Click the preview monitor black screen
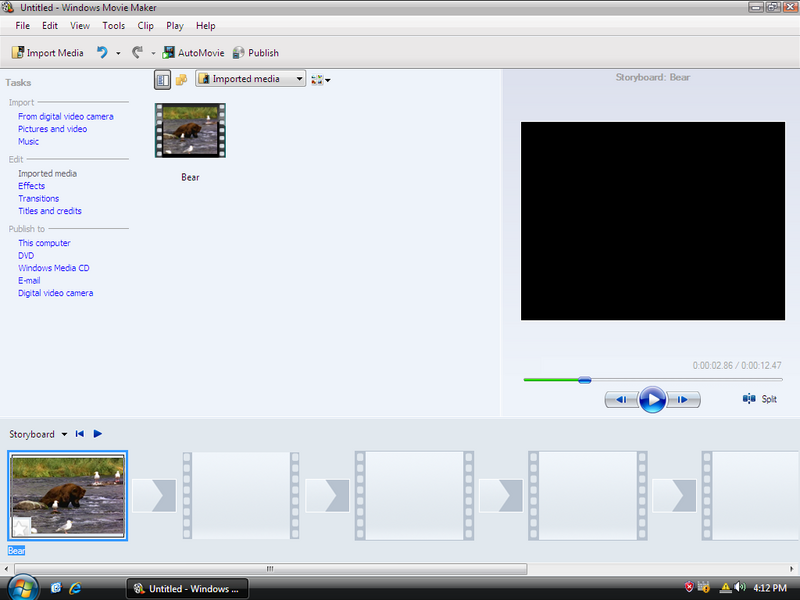This screenshot has height=600, width=800. pyautogui.click(x=653, y=221)
